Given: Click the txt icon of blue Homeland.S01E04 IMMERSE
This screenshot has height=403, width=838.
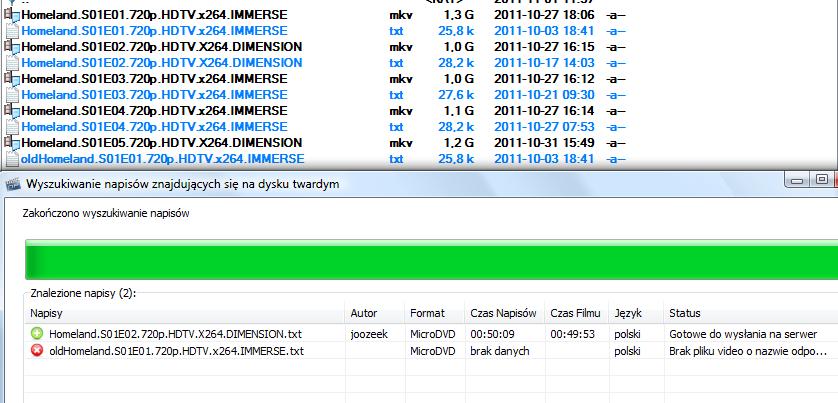Looking at the screenshot, I should click(x=11, y=127).
